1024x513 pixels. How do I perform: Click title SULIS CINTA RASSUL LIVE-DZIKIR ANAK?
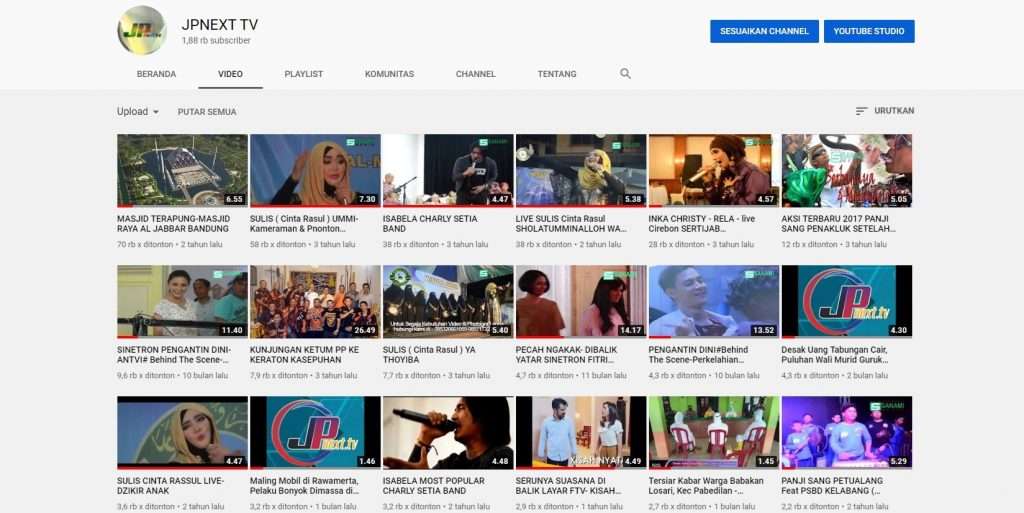tap(170, 486)
